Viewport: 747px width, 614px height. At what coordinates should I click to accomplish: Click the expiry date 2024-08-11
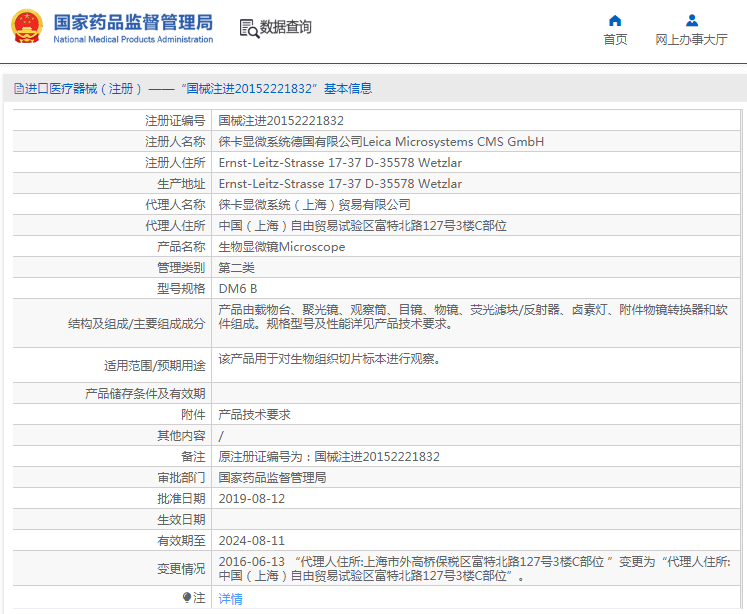pyautogui.click(x=252, y=540)
